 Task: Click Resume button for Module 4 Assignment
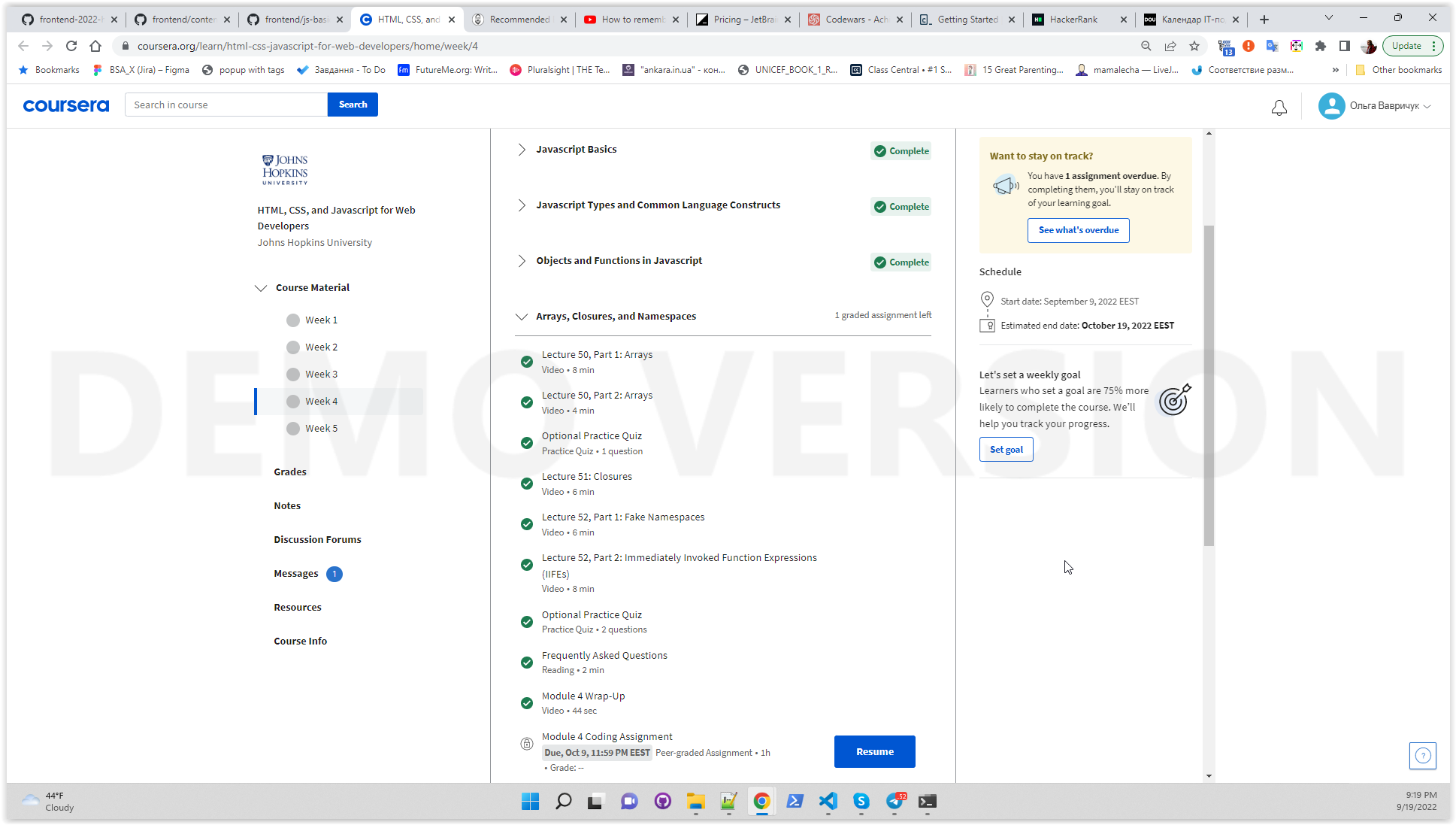874,751
